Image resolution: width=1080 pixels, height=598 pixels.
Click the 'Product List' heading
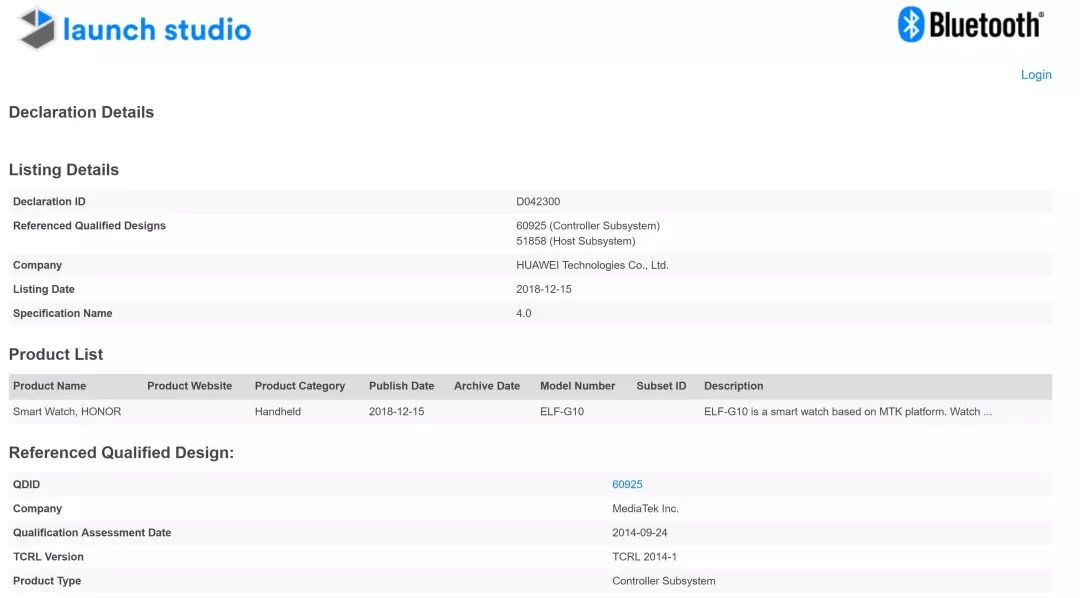click(56, 354)
